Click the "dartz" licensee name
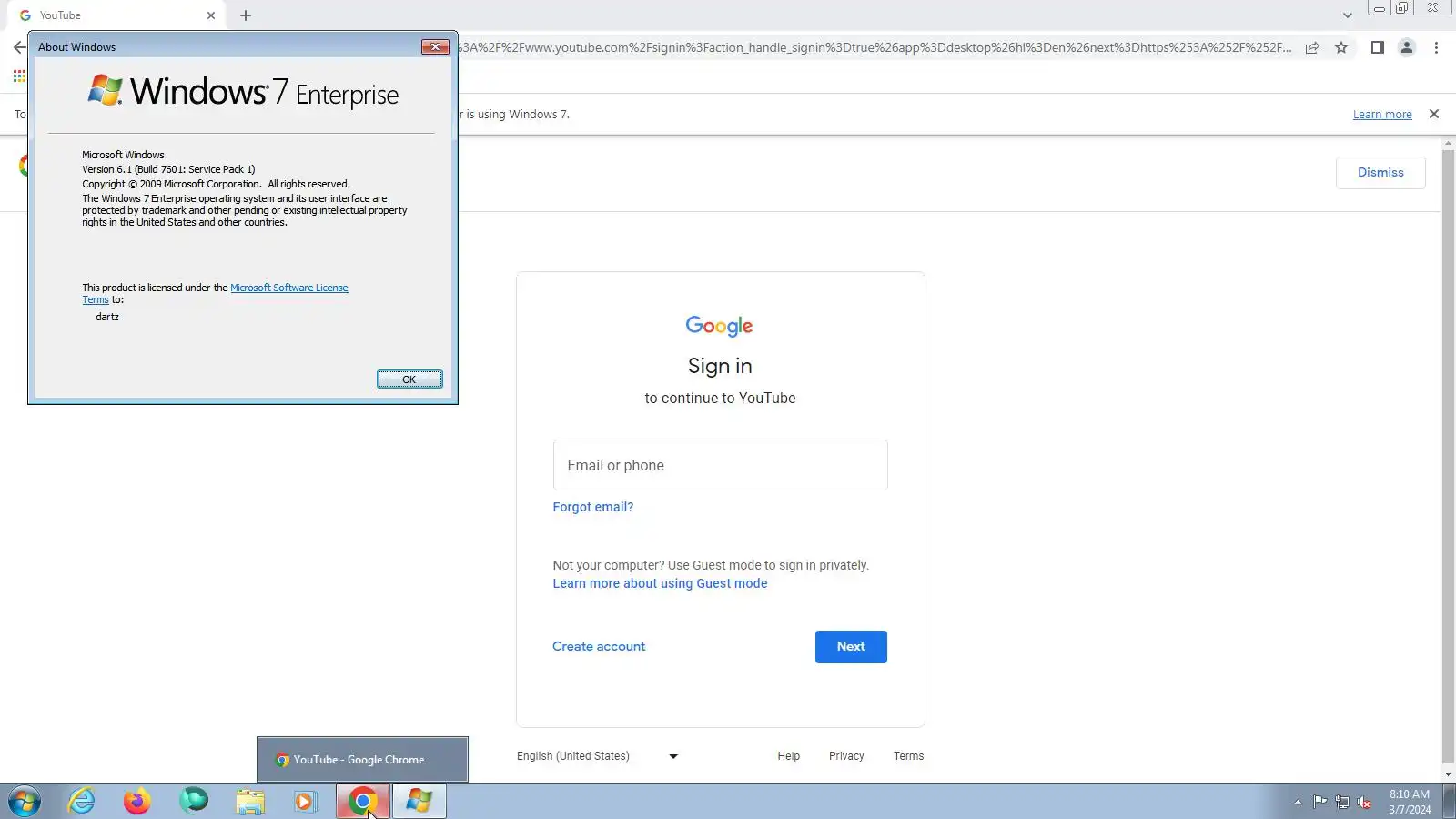 pos(107,317)
